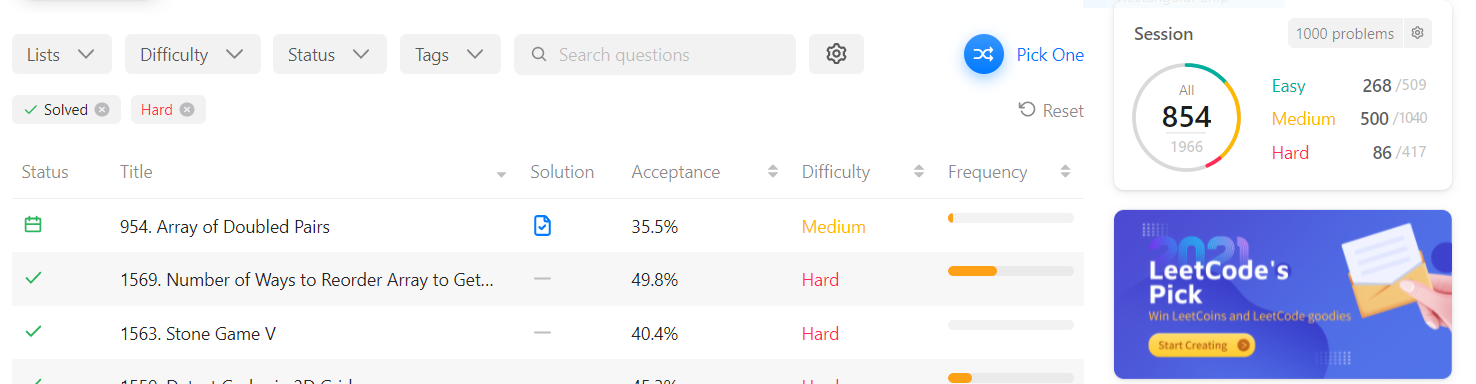Viewport: 1476px width, 384px height.
Task: Click the calendar status icon for problem 954
Action: [x=33, y=225]
